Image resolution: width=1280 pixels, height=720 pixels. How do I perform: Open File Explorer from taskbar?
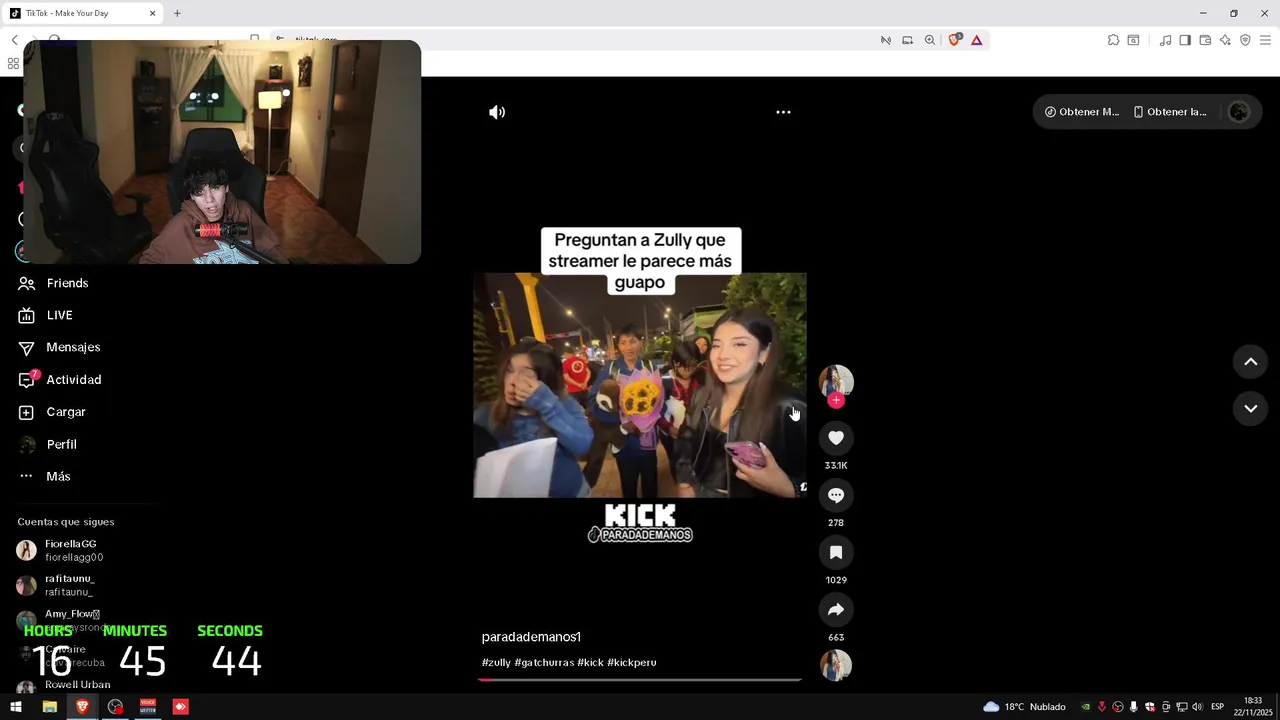(x=49, y=707)
